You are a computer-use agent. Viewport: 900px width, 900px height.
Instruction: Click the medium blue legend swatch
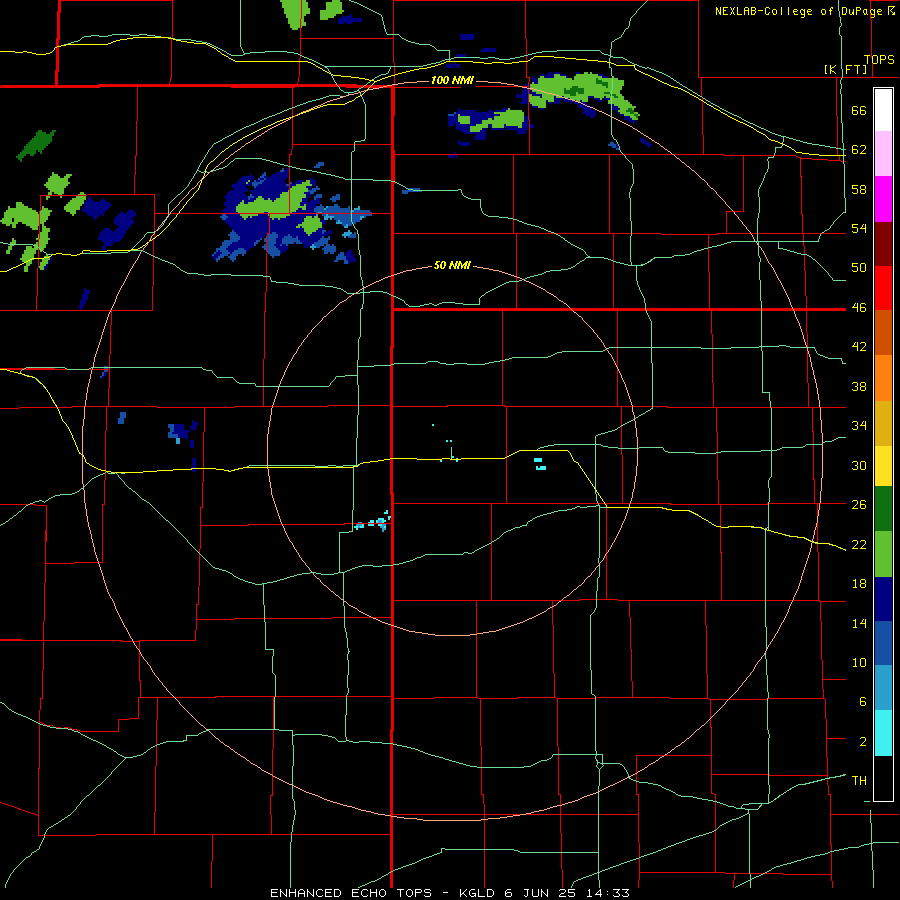883,643
